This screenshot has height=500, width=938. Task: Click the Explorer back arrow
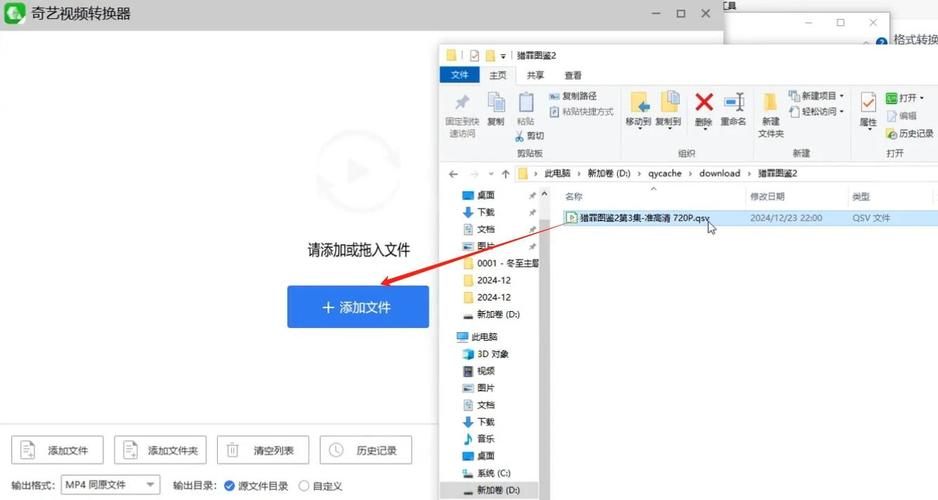(453, 174)
